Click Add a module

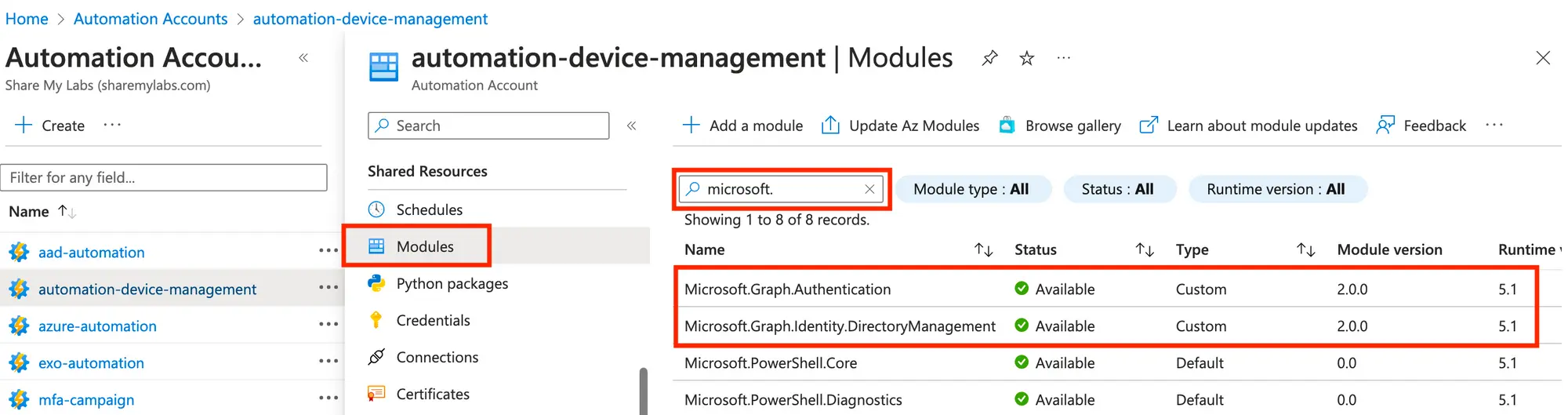point(743,126)
